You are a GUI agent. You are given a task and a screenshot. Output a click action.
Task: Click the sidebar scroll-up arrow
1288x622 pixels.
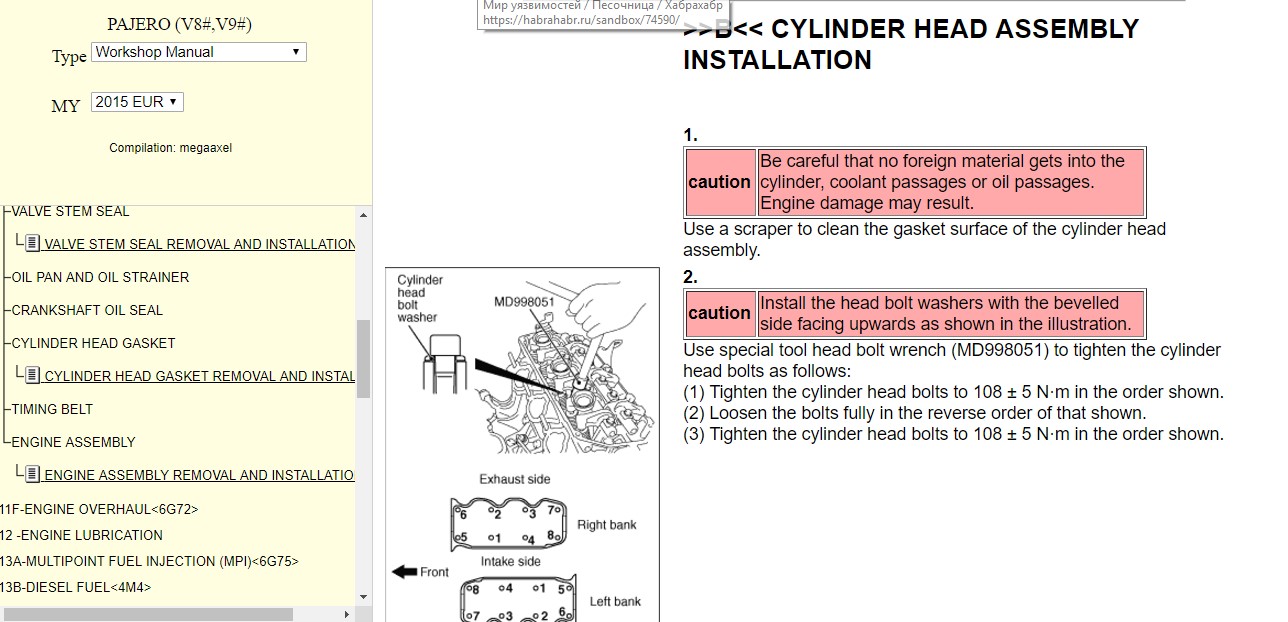(x=363, y=213)
